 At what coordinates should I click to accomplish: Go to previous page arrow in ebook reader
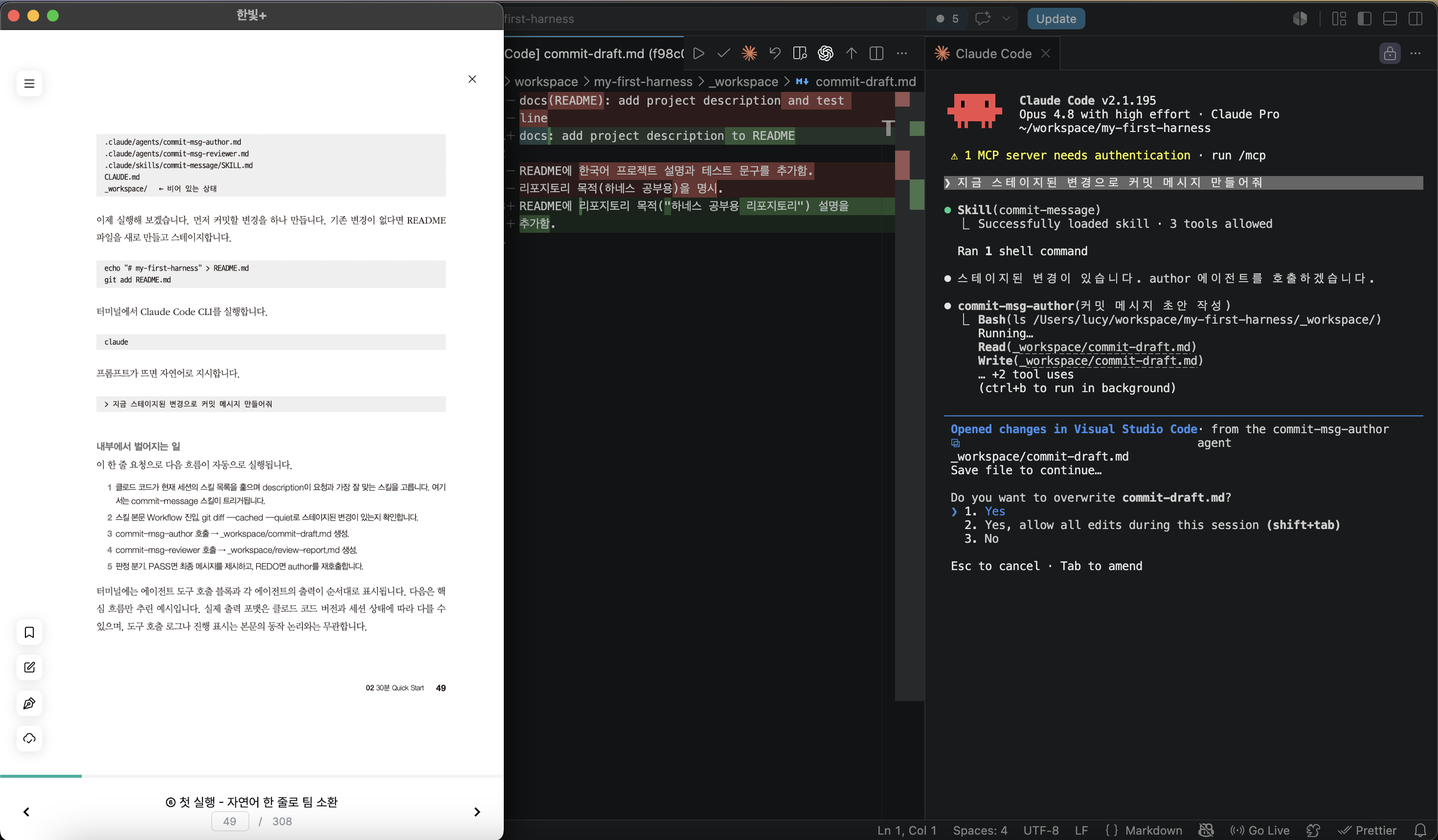(26, 812)
